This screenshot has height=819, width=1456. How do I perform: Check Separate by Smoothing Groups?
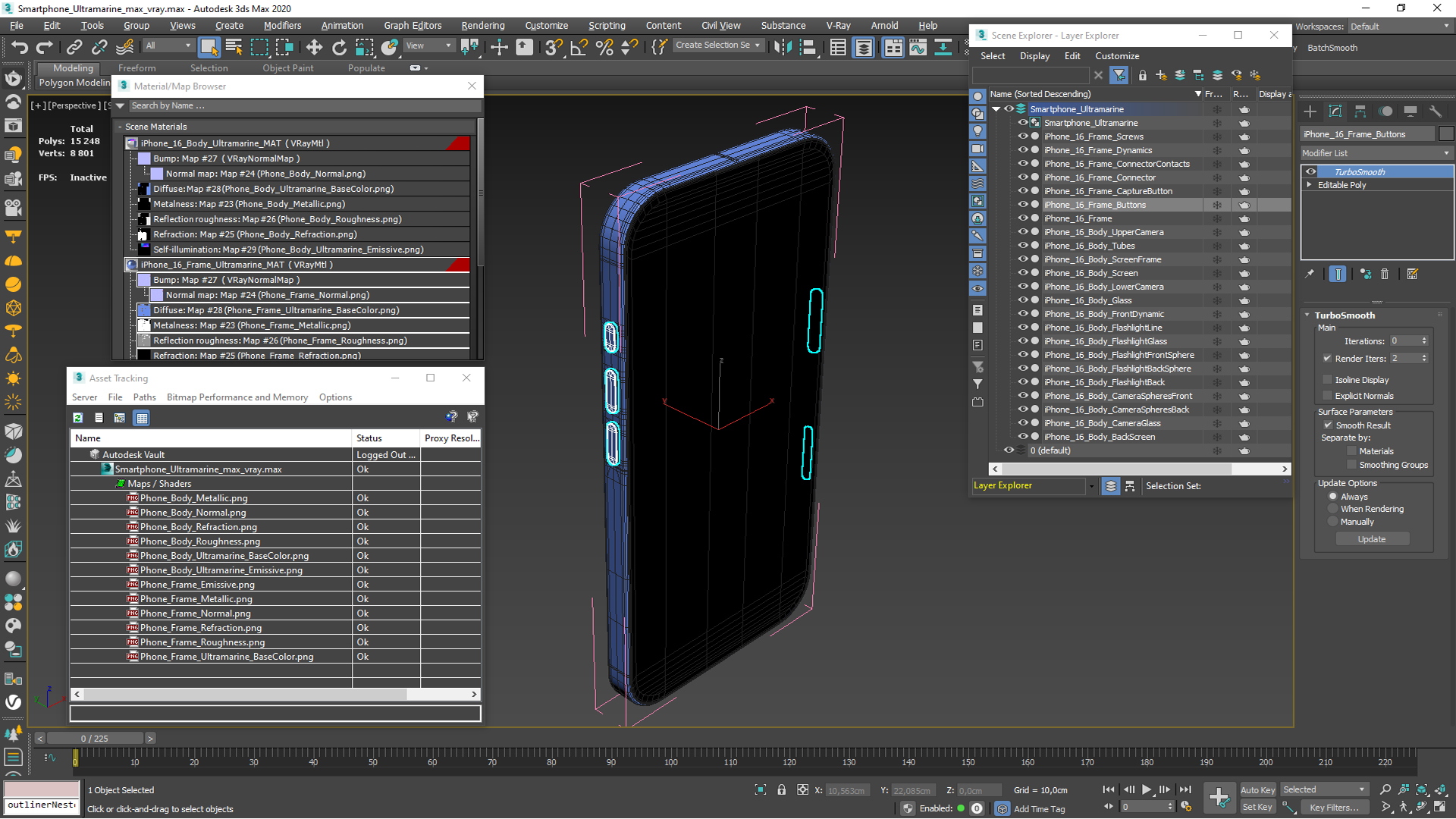coord(1351,465)
